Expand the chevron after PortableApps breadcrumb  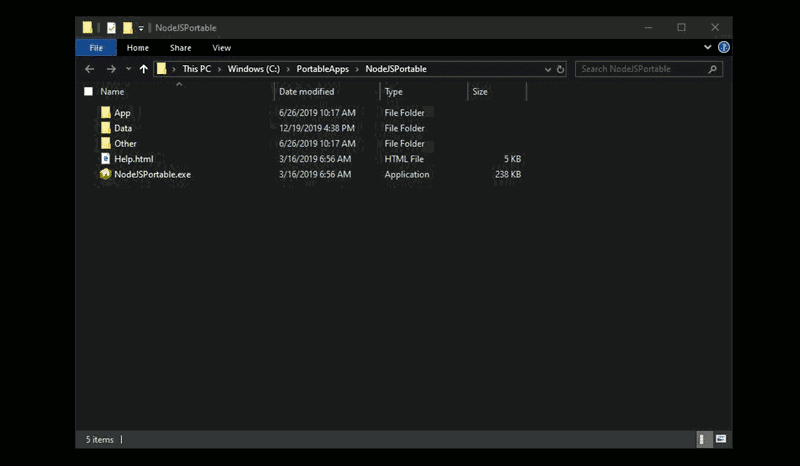click(357, 69)
